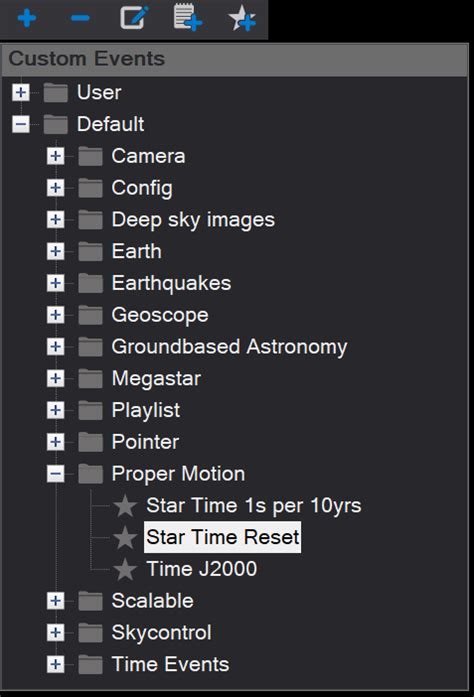Select the Star Time Reset event
The height and width of the screenshot is (697, 474).
[222, 537]
